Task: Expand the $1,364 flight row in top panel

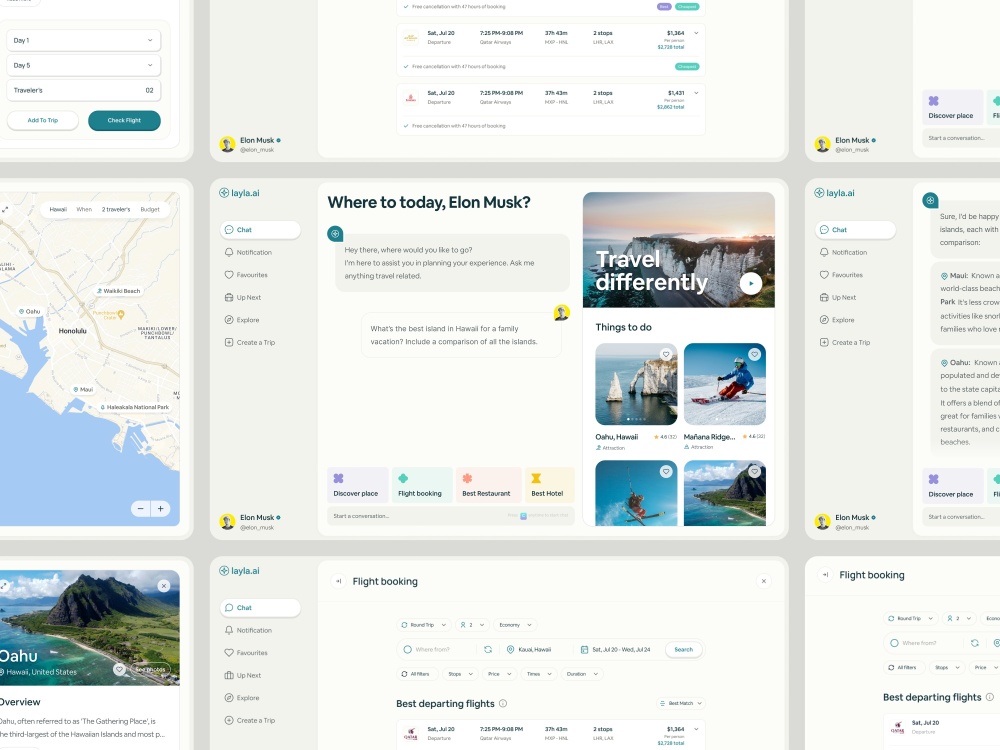Action: [x=696, y=33]
